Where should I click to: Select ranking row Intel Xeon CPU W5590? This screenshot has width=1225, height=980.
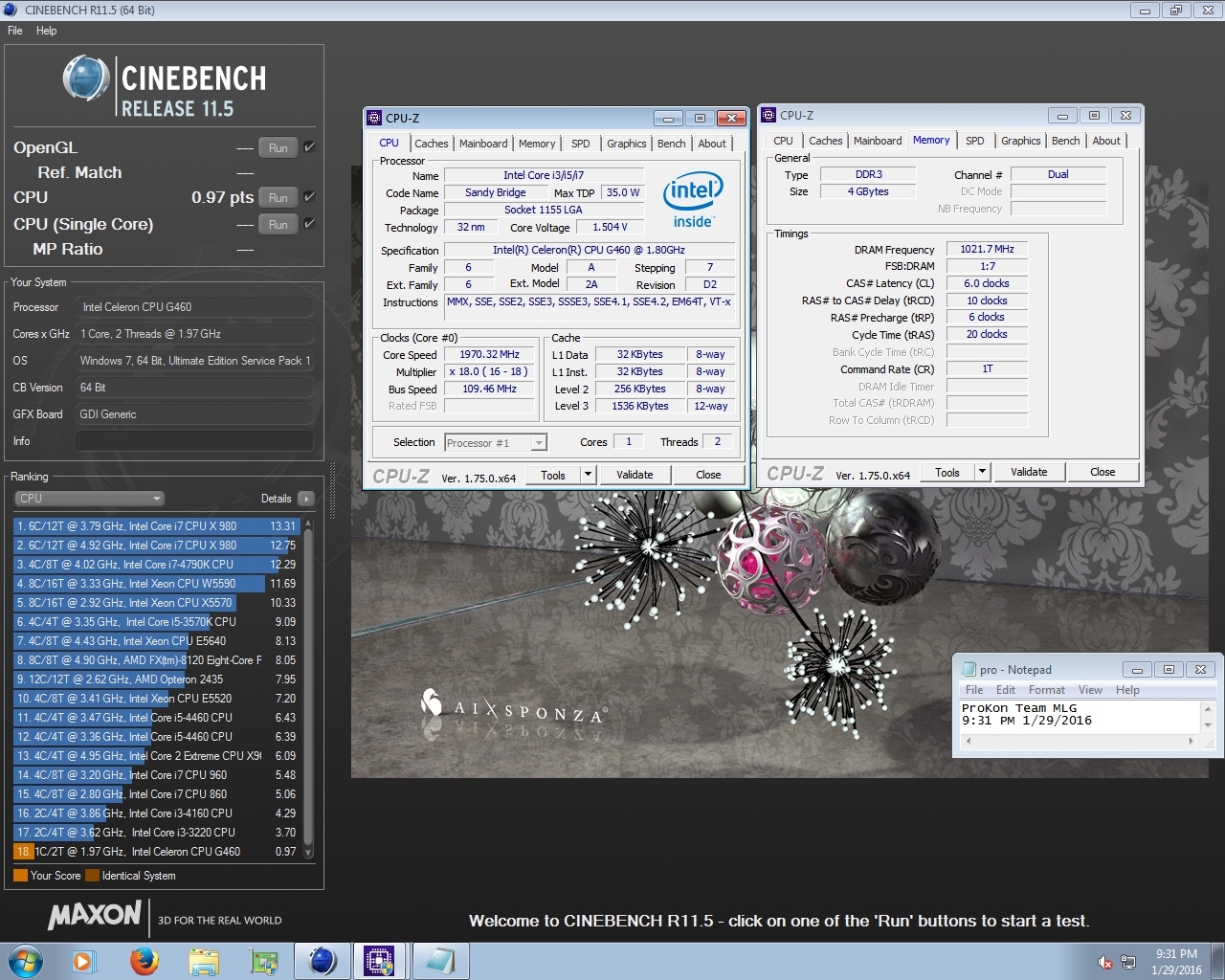coord(156,584)
